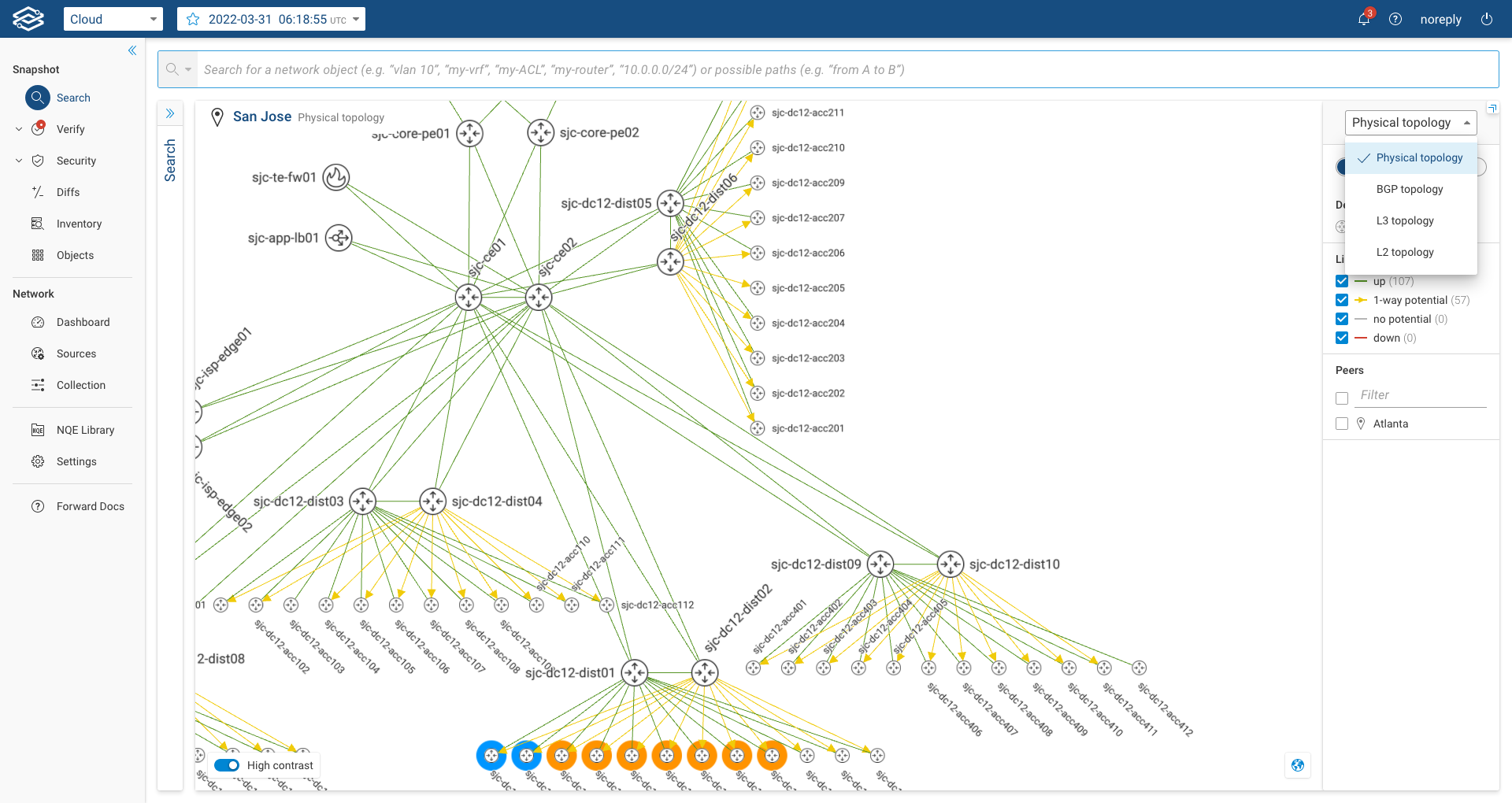Collapse the left Snapshot sidebar

coord(132,50)
